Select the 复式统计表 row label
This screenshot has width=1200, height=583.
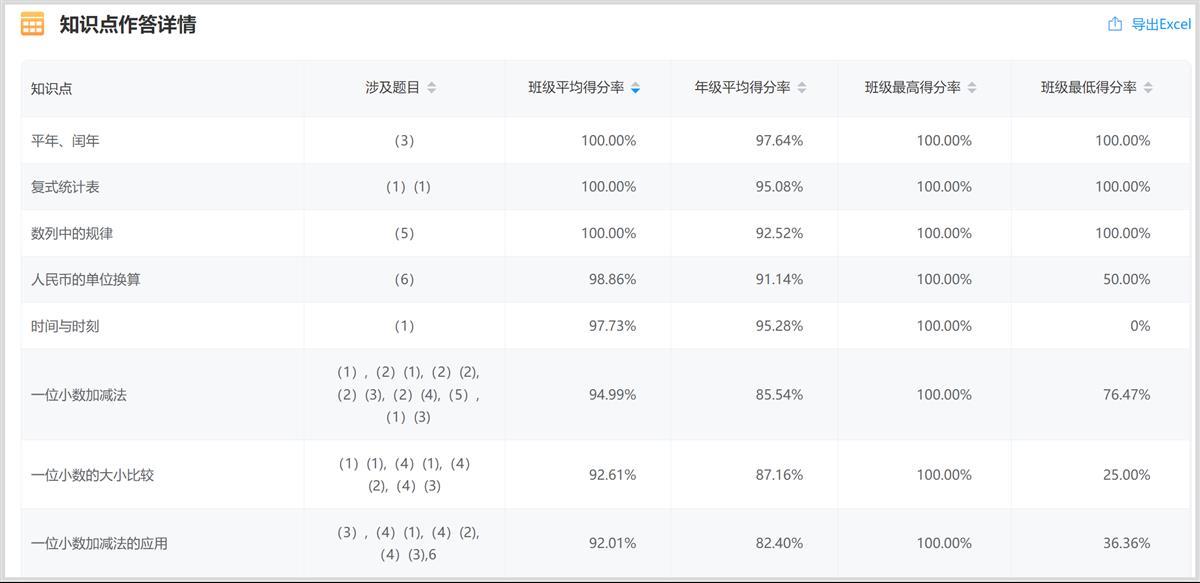65,187
